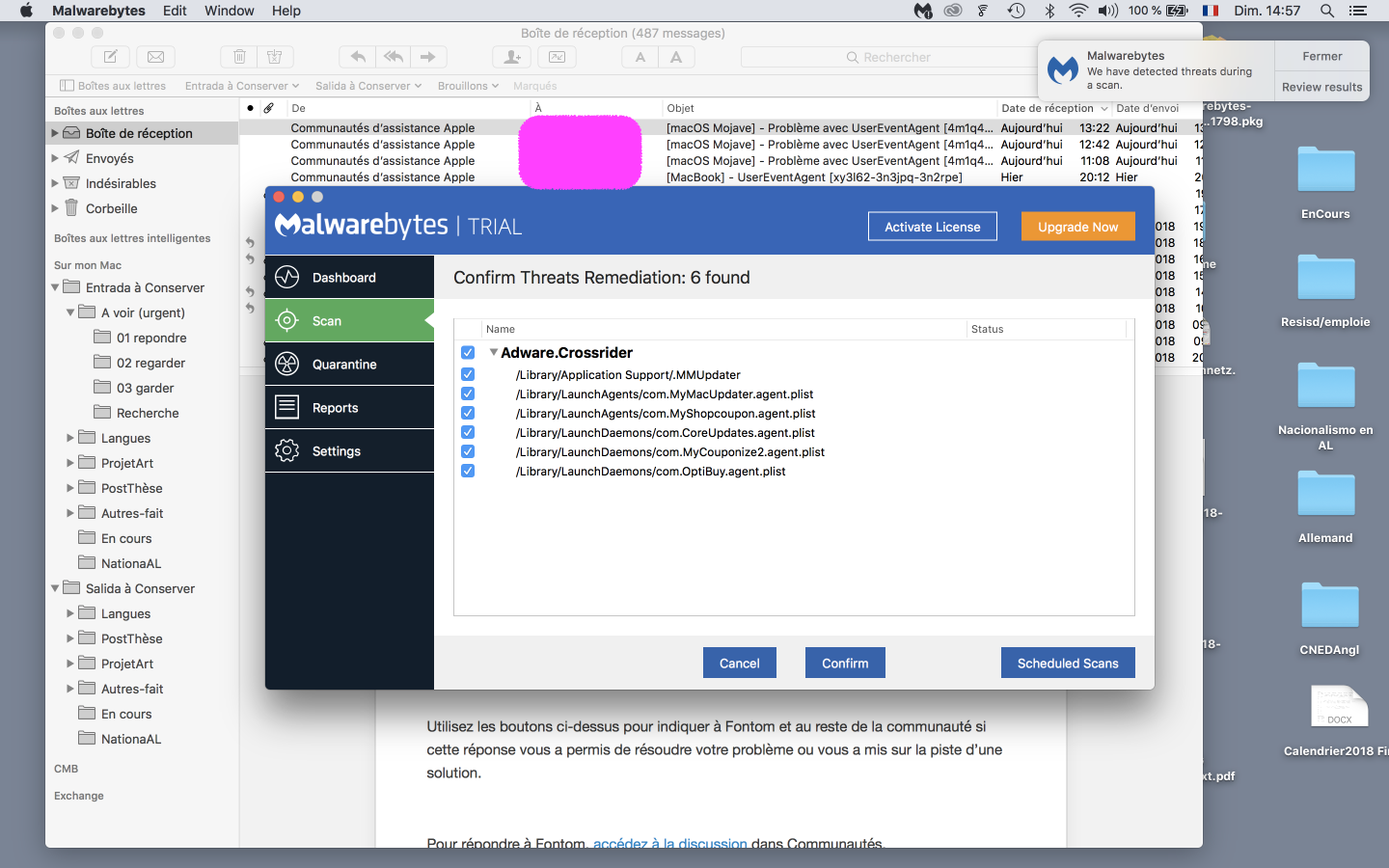Collapse the A voir (urgent) folder
This screenshot has width=1389, height=868.
(70, 312)
